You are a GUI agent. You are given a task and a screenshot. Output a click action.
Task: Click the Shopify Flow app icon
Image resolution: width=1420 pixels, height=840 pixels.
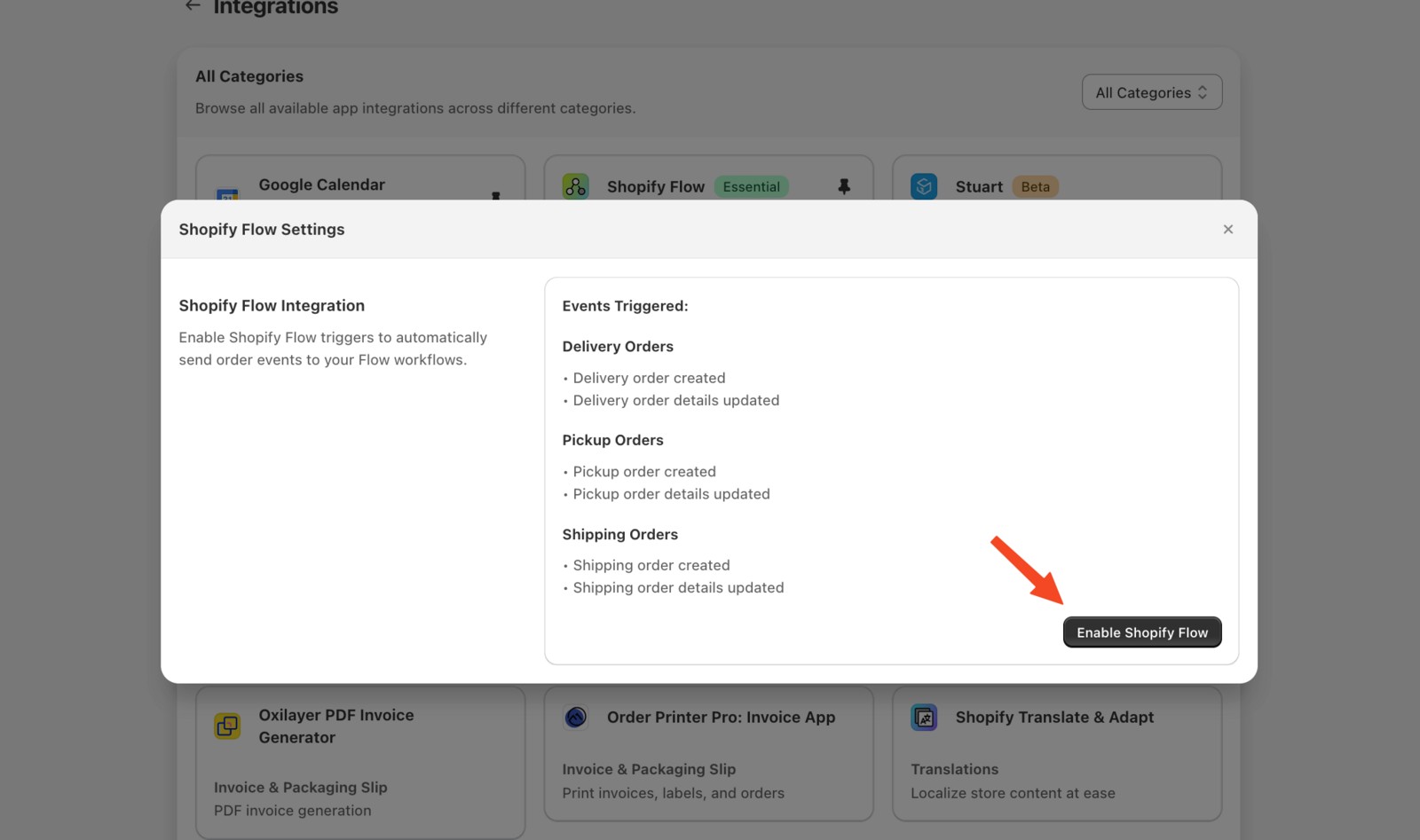pos(575,186)
